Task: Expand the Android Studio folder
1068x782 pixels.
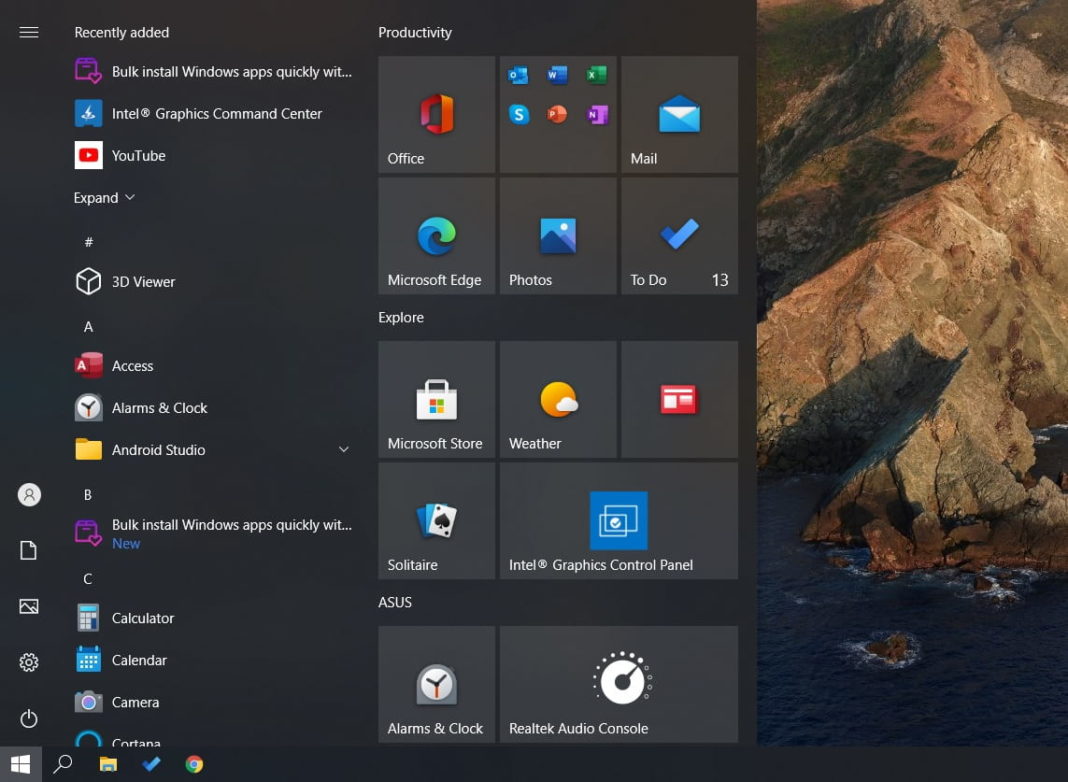Action: [x=344, y=450]
